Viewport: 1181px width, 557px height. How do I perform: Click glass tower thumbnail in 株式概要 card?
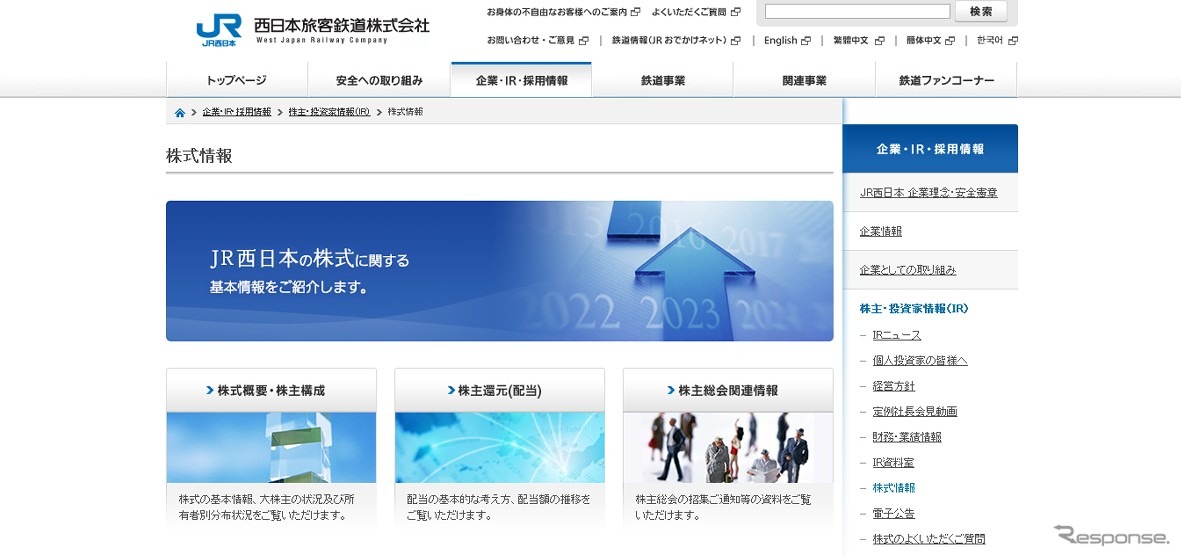(271, 447)
